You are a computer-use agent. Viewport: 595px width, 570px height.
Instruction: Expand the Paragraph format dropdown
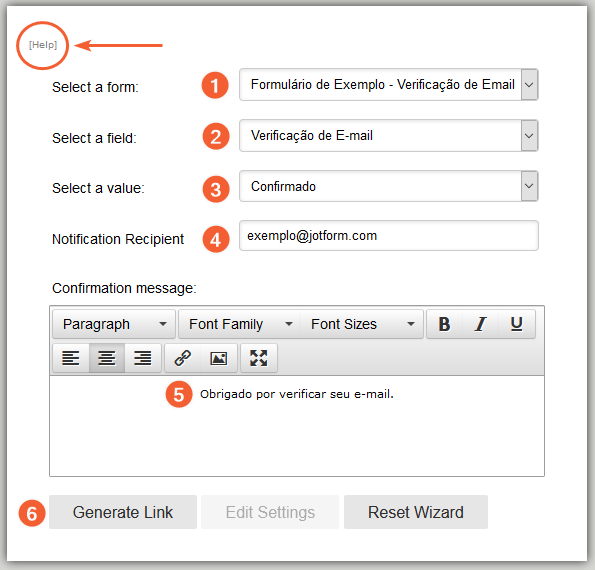pos(114,324)
